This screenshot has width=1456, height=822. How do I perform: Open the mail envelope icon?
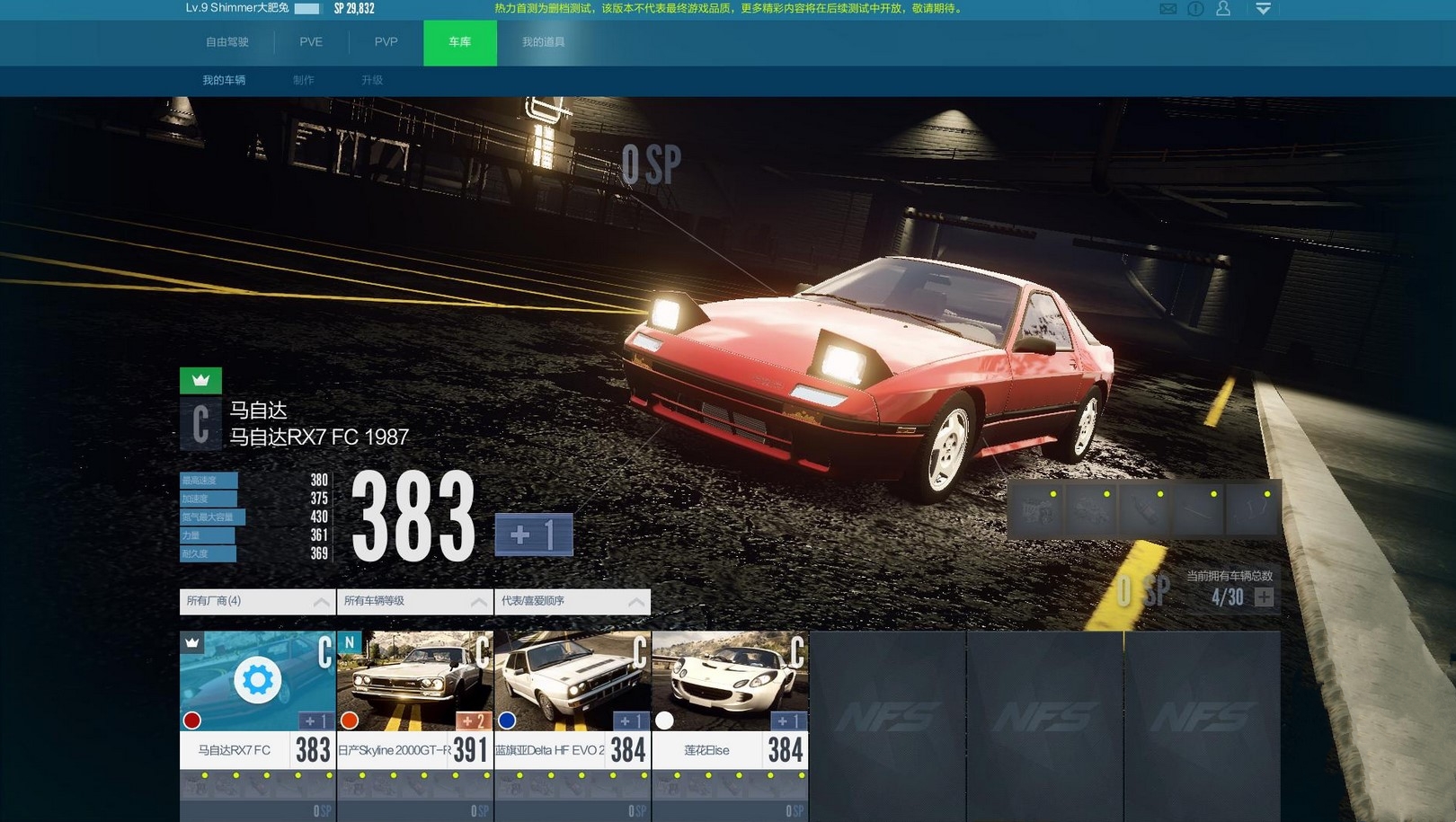tap(1167, 9)
